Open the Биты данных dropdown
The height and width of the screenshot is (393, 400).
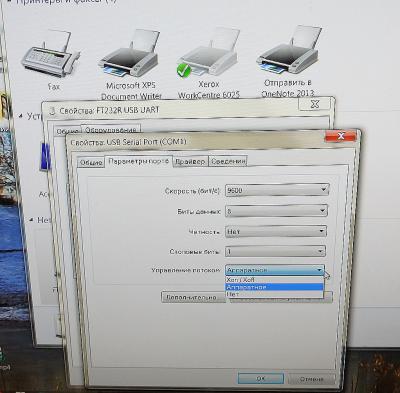click(276, 211)
